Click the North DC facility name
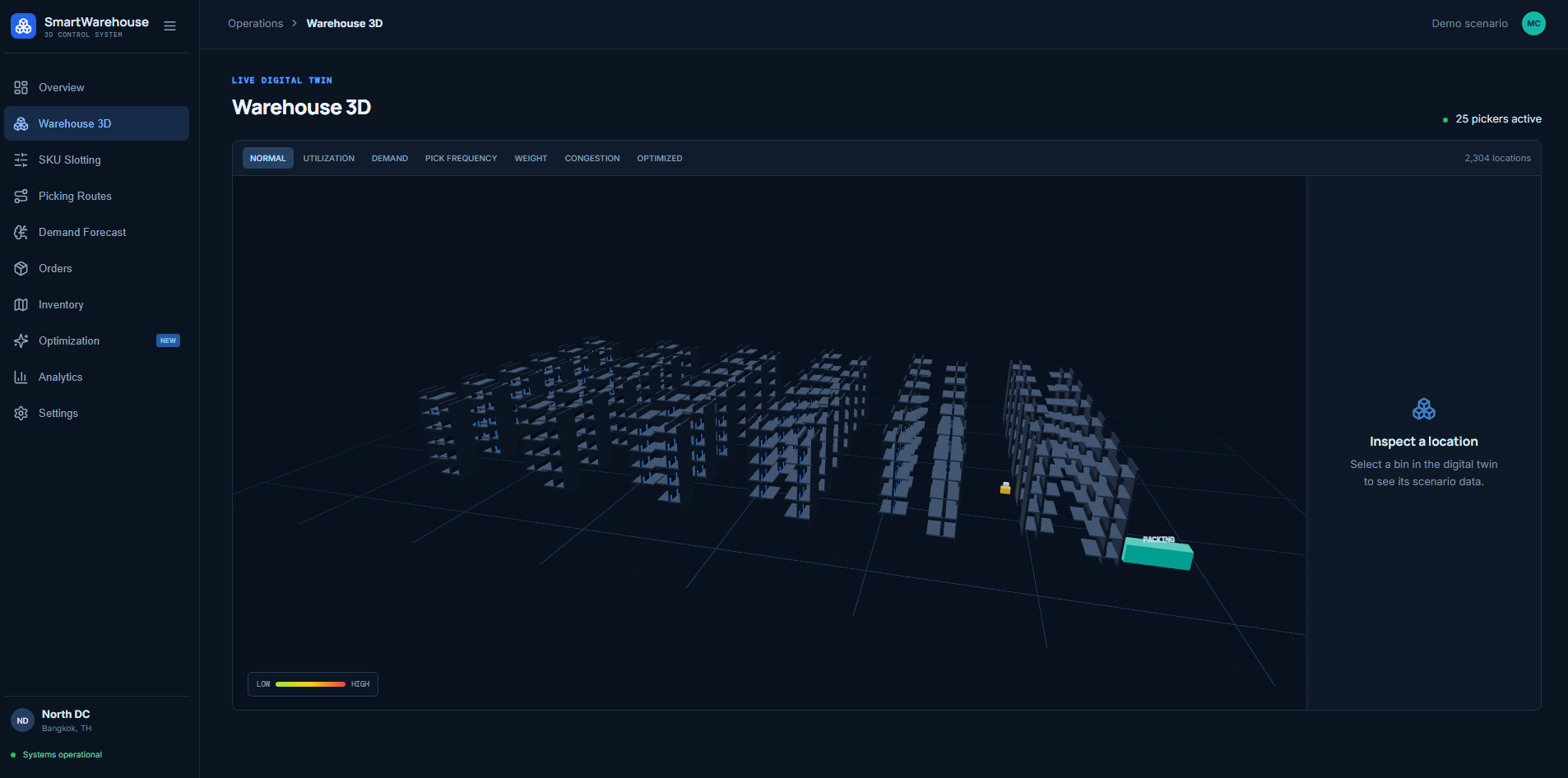Viewport: 1568px width, 778px height. [66, 715]
